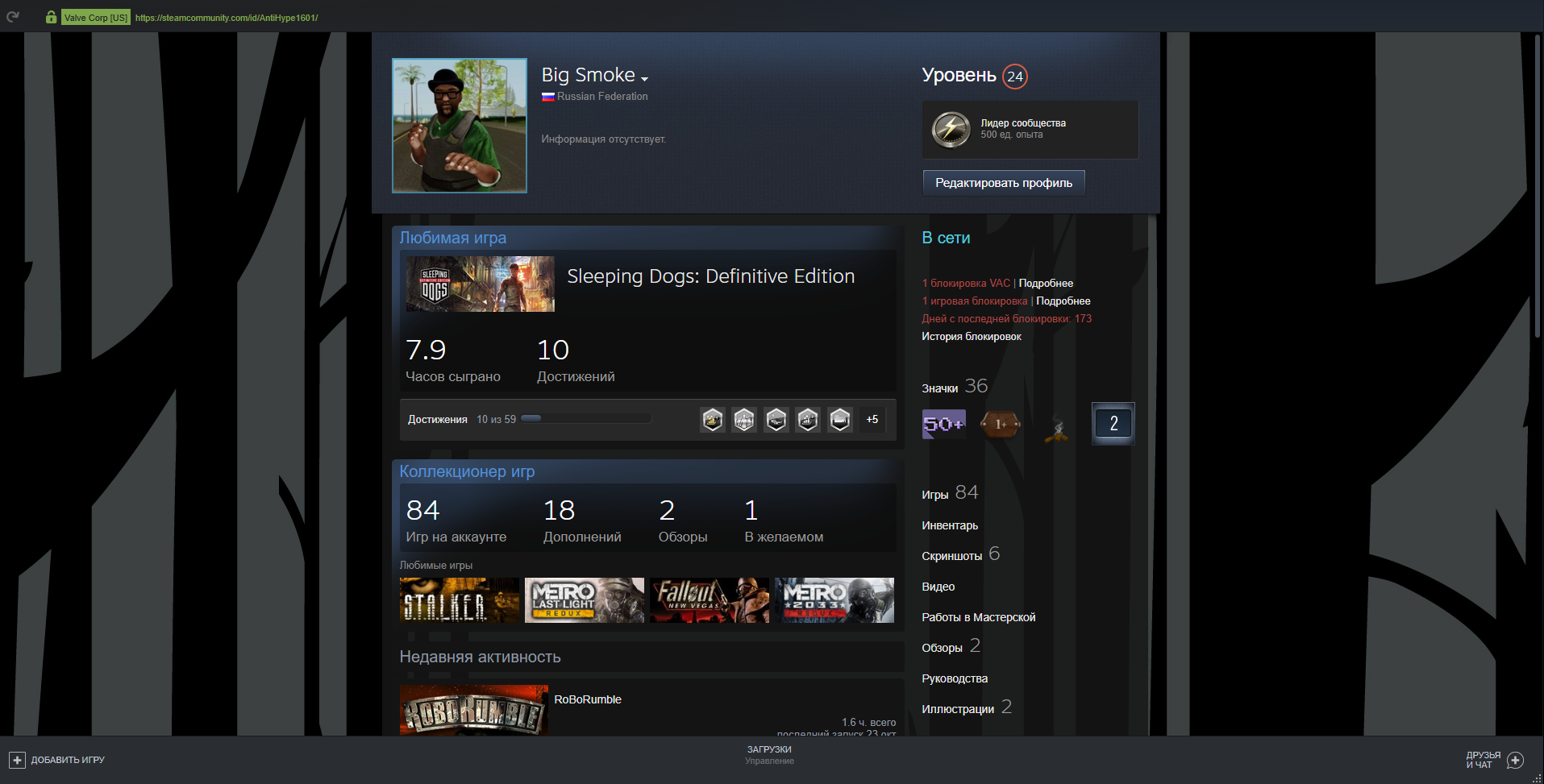This screenshot has width=1544, height=784.
Task: Open Sleeping Dogs game thumbnail
Action: (x=481, y=284)
